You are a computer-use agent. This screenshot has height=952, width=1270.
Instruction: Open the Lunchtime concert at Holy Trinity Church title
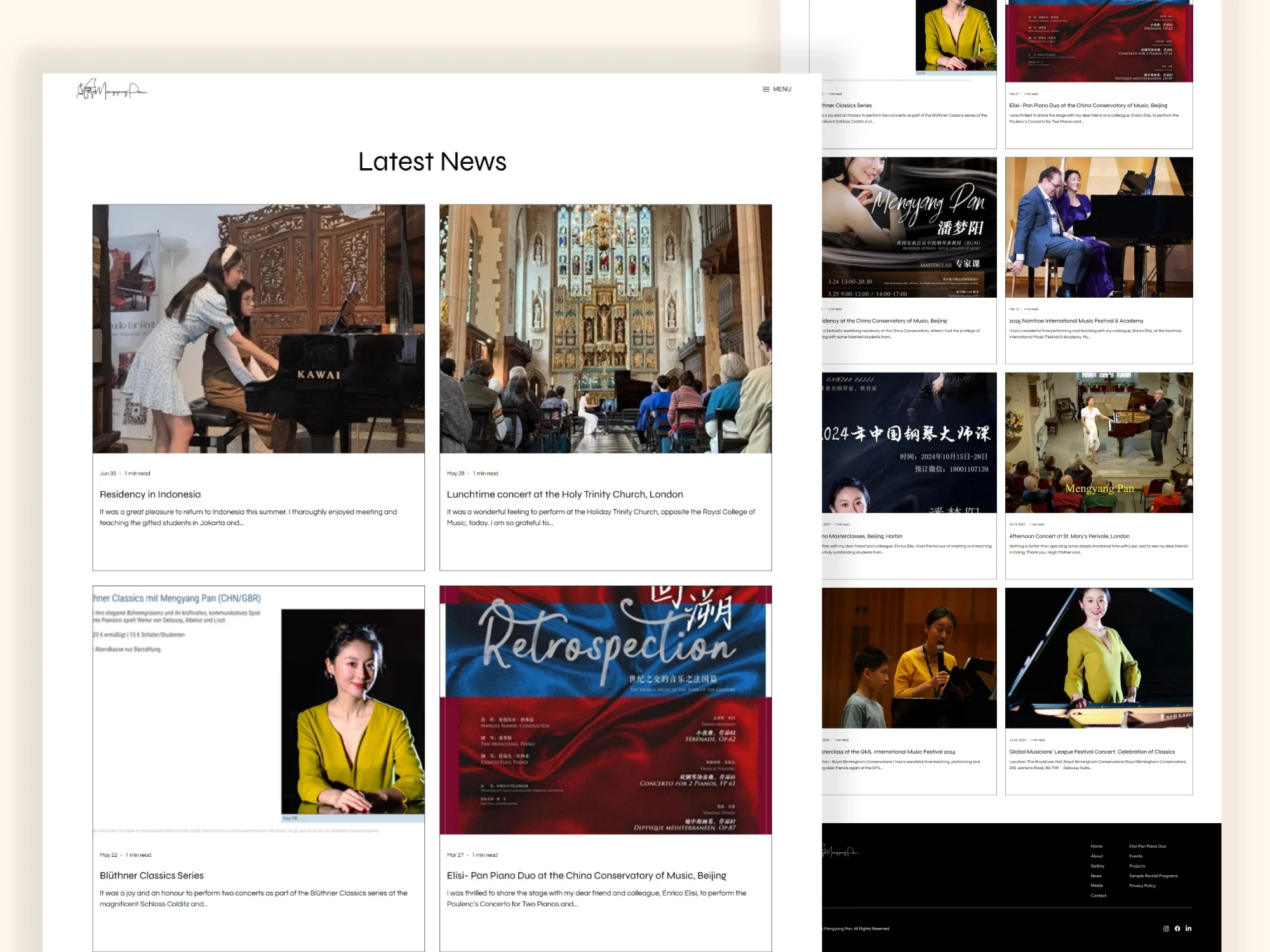point(565,494)
